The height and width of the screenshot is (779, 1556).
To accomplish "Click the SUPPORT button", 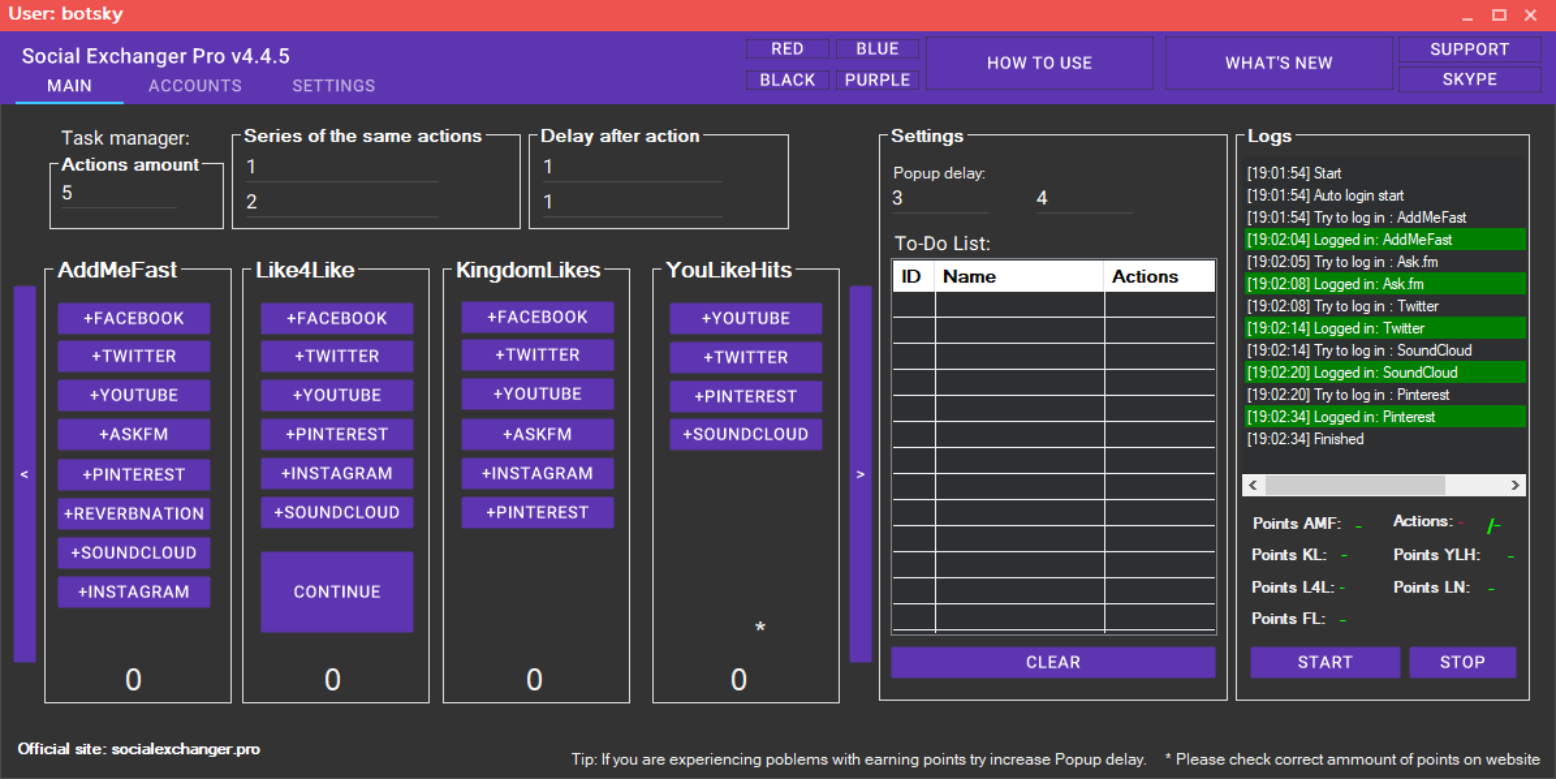I will click(1469, 49).
